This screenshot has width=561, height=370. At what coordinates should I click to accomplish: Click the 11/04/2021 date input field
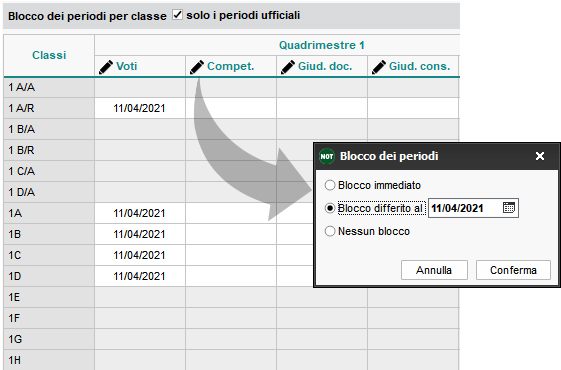point(473,208)
